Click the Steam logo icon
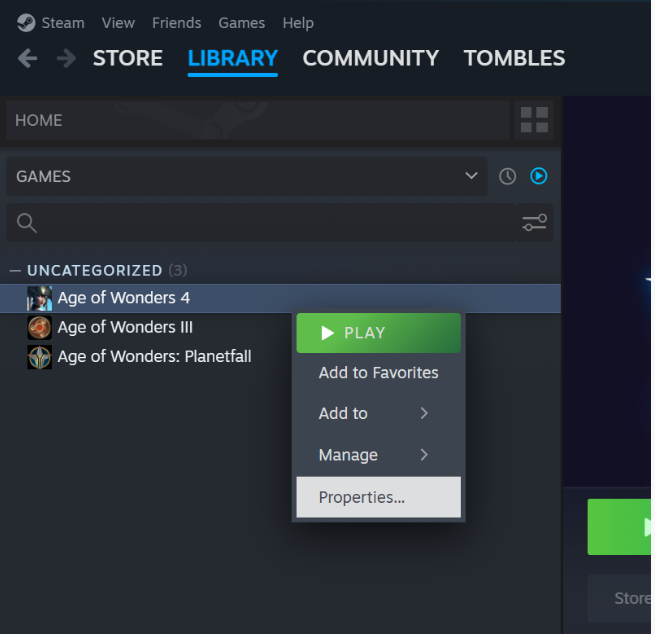Image resolution: width=656 pixels, height=634 pixels. click(x=26, y=22)
